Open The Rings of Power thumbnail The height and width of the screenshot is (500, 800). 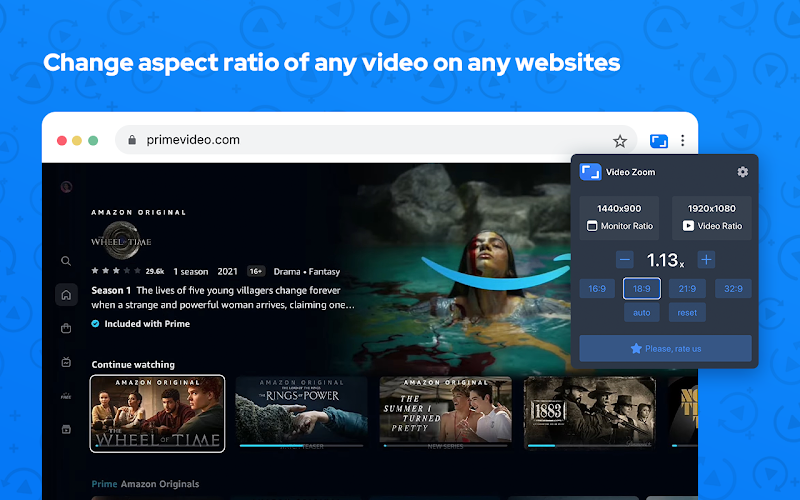click(x=302, y=412)
